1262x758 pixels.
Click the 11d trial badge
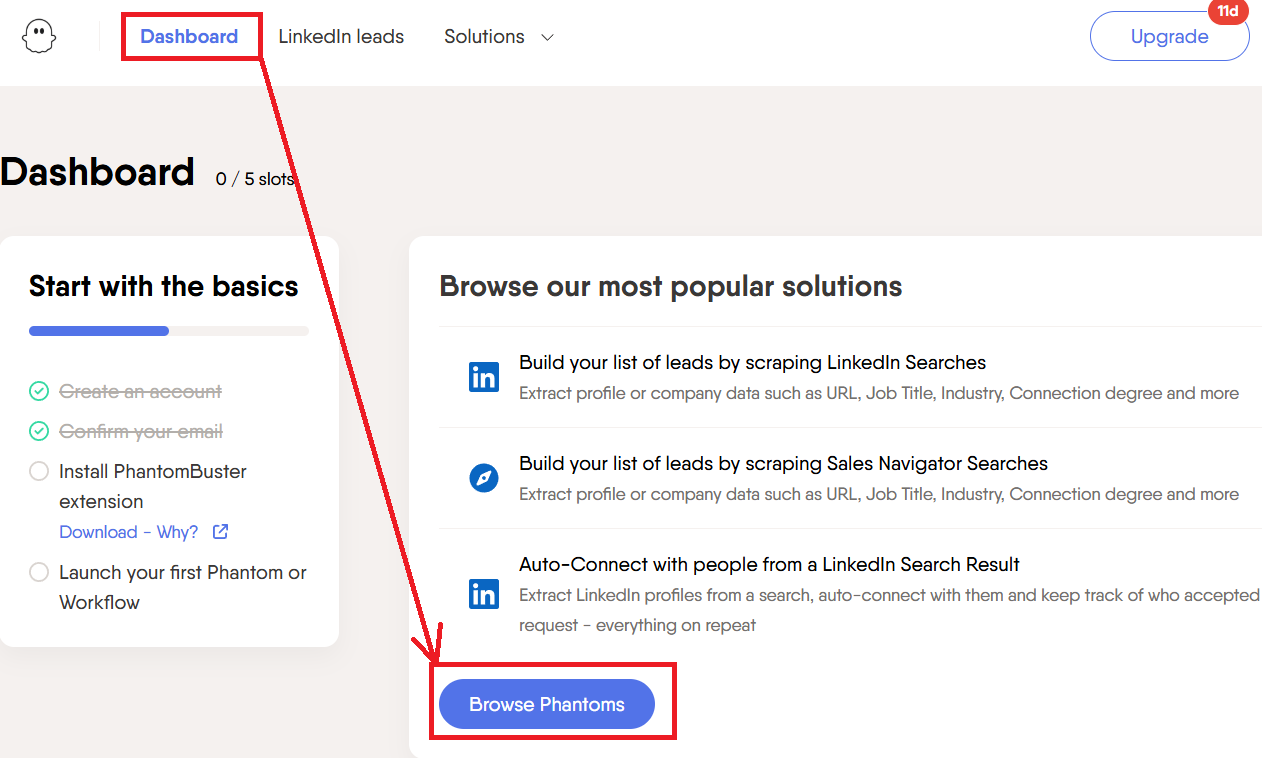tap(1228, 12)
